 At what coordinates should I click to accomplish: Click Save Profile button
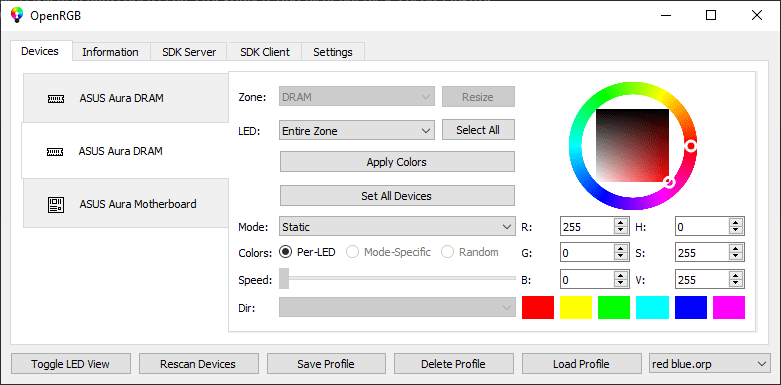coord(326,364)
